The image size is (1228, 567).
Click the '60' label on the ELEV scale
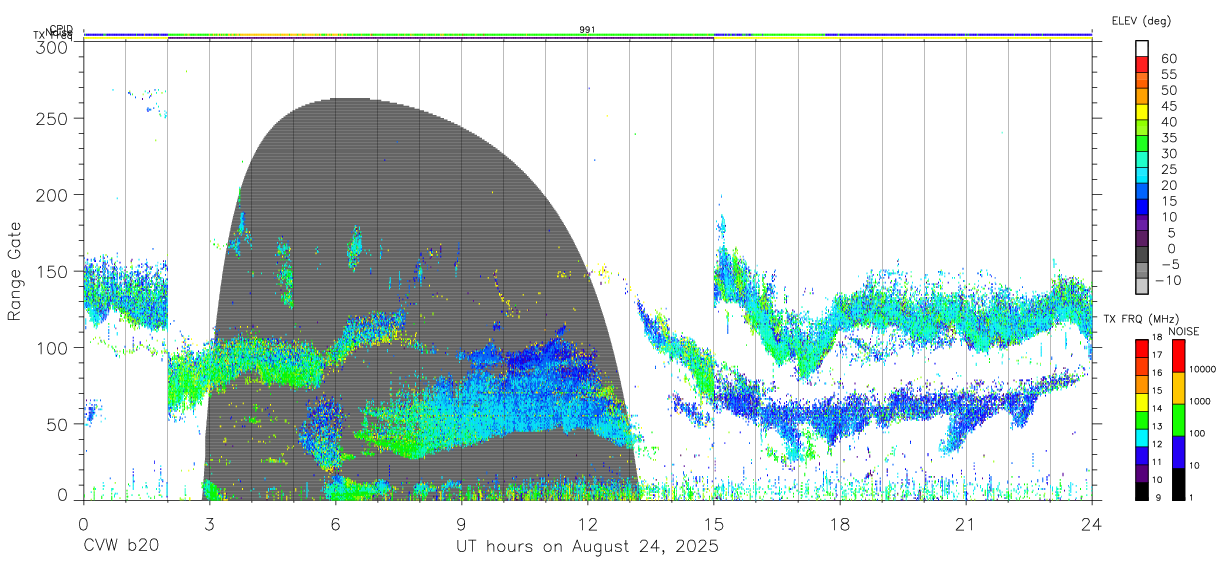point(1168,58)
